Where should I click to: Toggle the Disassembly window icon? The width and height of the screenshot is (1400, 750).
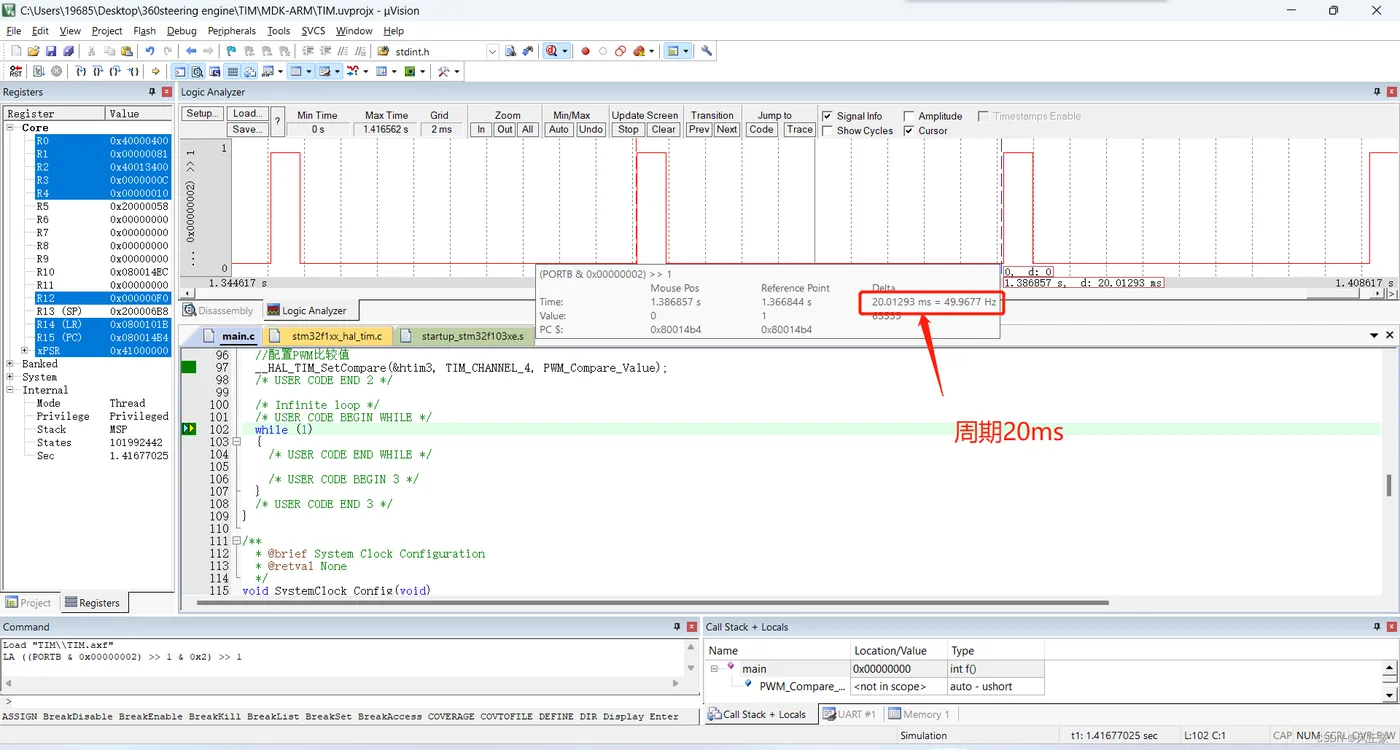click(198, 72)
